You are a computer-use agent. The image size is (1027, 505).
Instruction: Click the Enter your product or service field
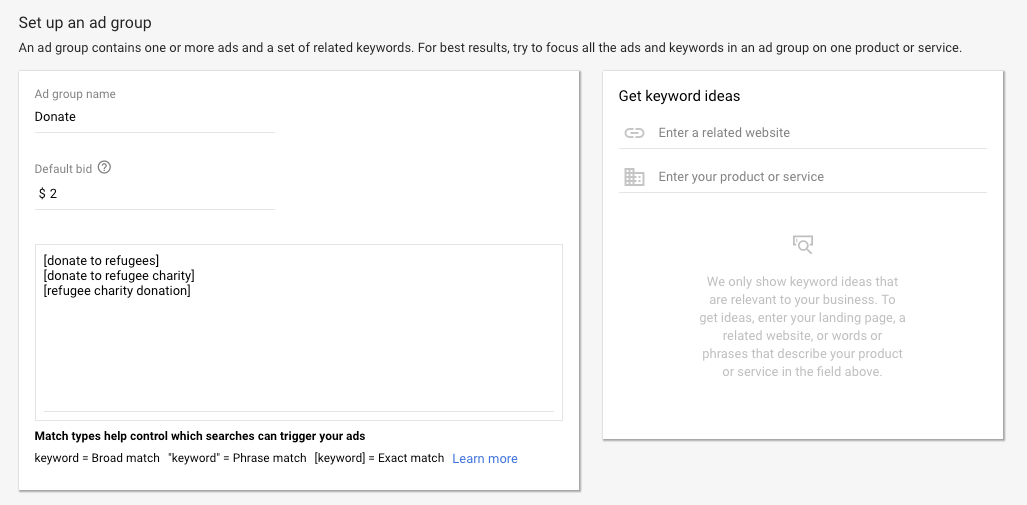(x=821, y=177)
